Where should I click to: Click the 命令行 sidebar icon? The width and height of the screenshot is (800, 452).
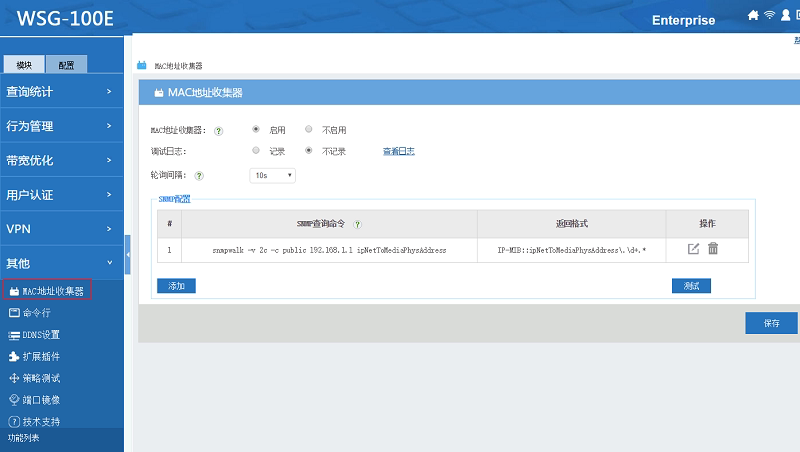pyautogui.click(x=14, y=313)
